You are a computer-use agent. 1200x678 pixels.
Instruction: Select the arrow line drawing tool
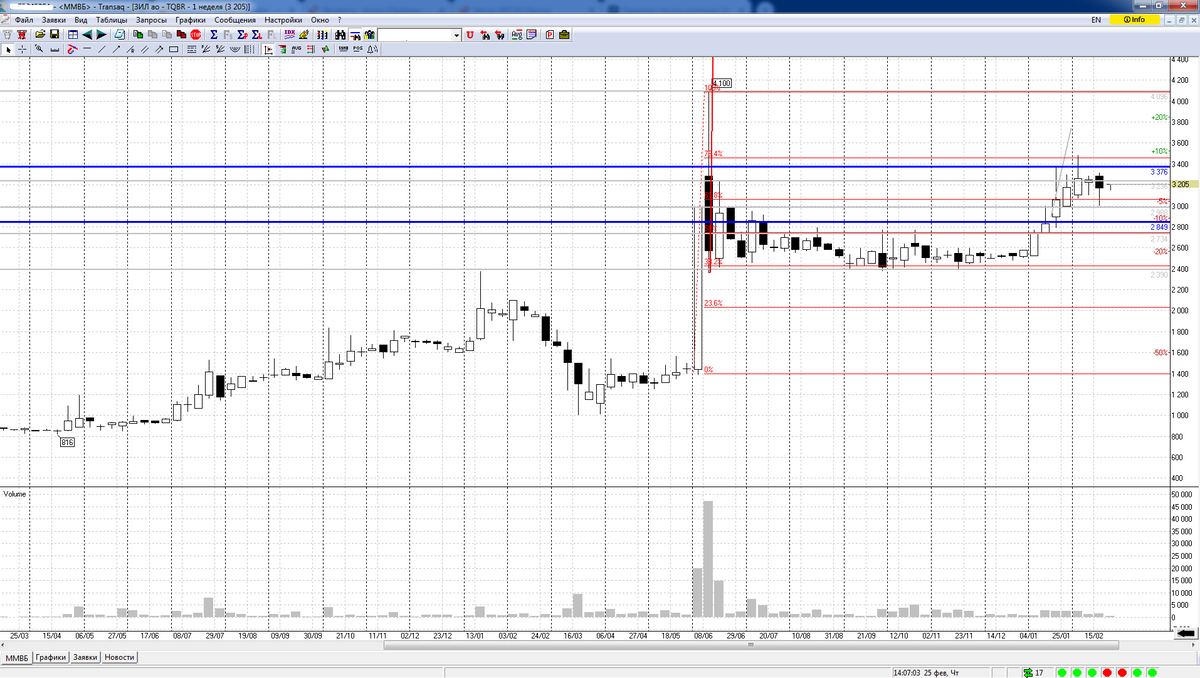(x=117, y=49)
